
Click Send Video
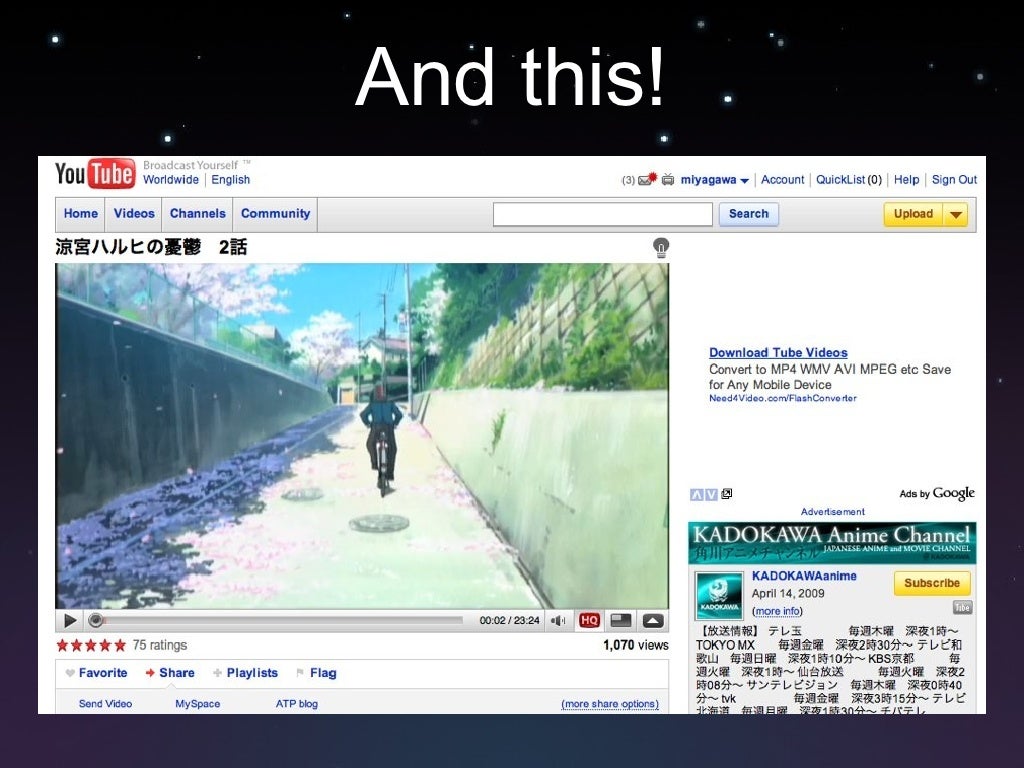click(x=105, y=703)
